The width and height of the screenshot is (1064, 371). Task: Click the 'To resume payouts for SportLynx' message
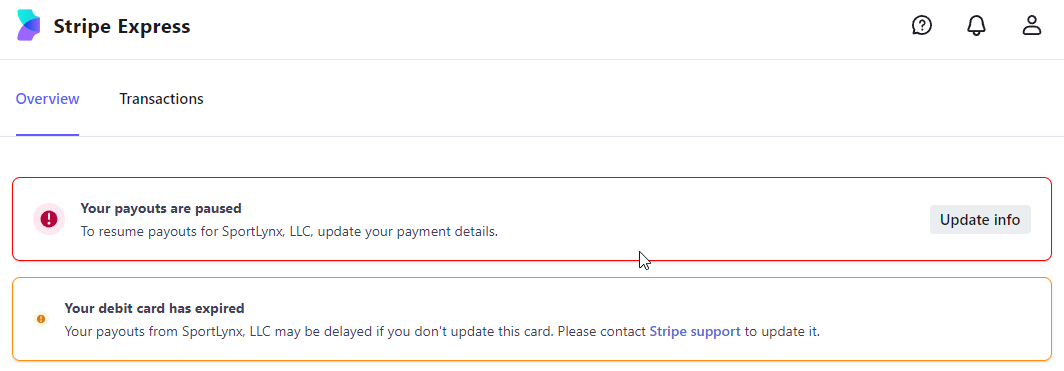pyautogui.click(x=289, y=232)
